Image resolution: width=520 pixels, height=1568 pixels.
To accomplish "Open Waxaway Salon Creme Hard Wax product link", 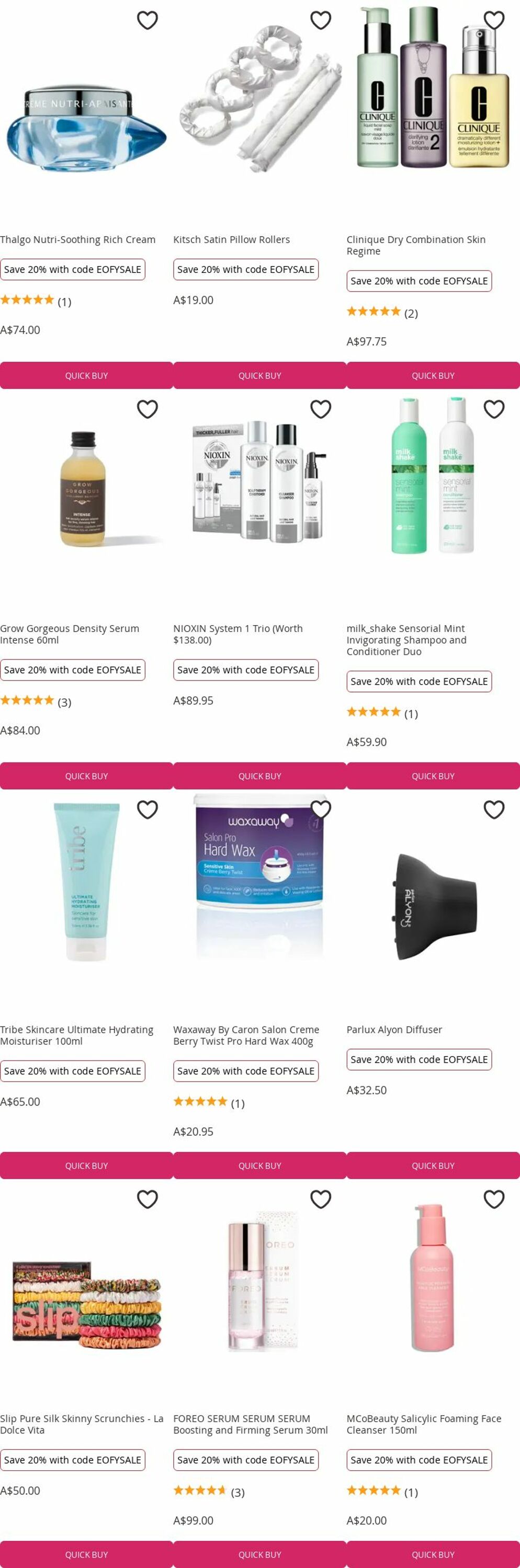I will (246, 1035).
